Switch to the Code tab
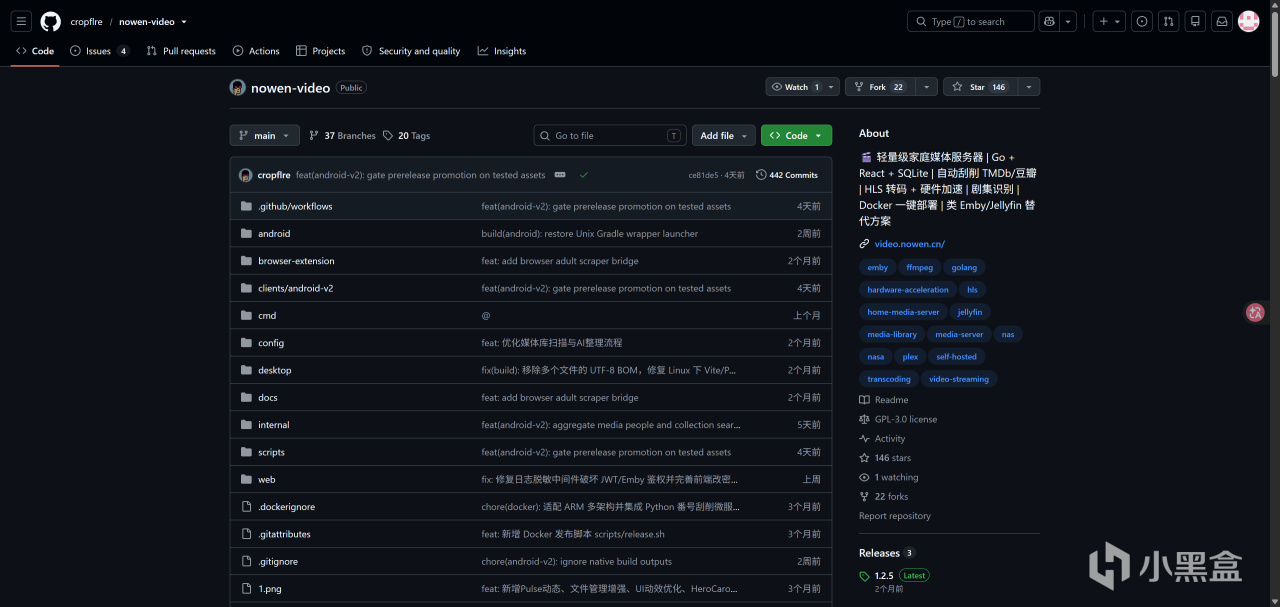 [x=35, y=51]
